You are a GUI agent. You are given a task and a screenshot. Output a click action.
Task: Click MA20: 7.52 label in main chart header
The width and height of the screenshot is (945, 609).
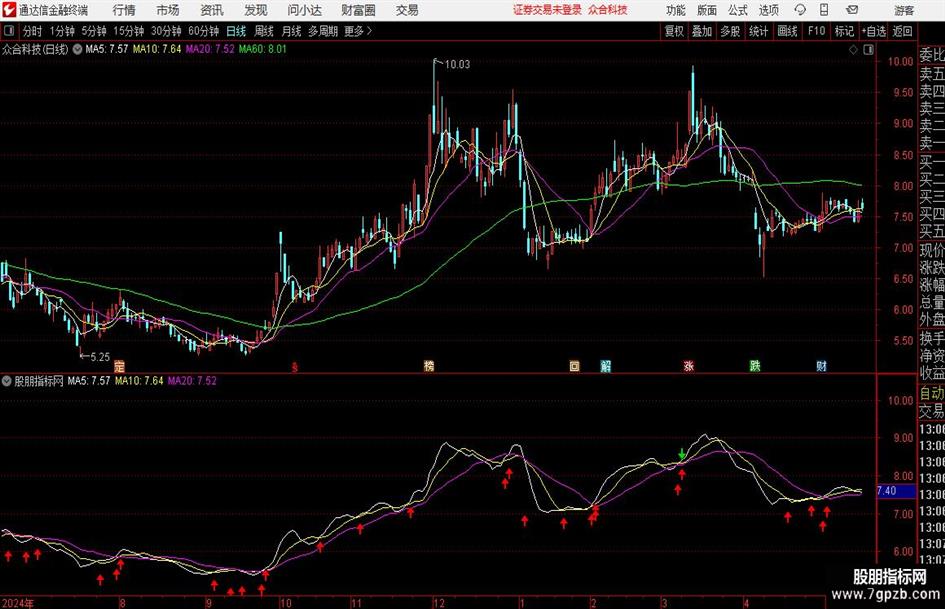tap(210, 49)
